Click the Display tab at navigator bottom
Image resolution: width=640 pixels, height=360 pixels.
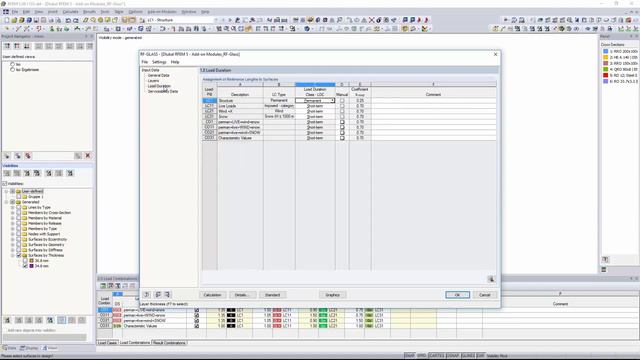click(x=29, y=348)
